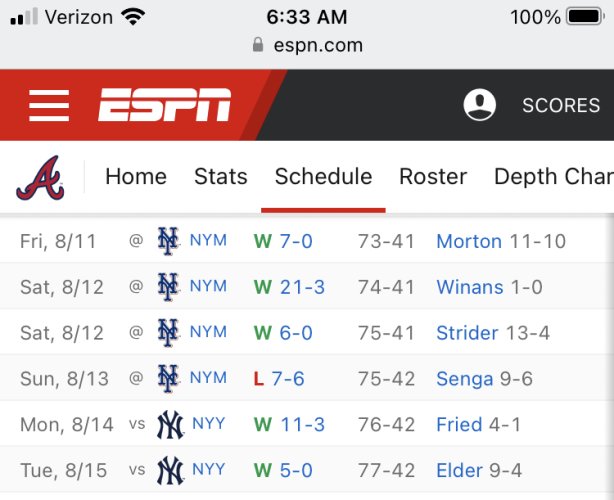Tap the Atlanta Braves team logo

point(40,178)
